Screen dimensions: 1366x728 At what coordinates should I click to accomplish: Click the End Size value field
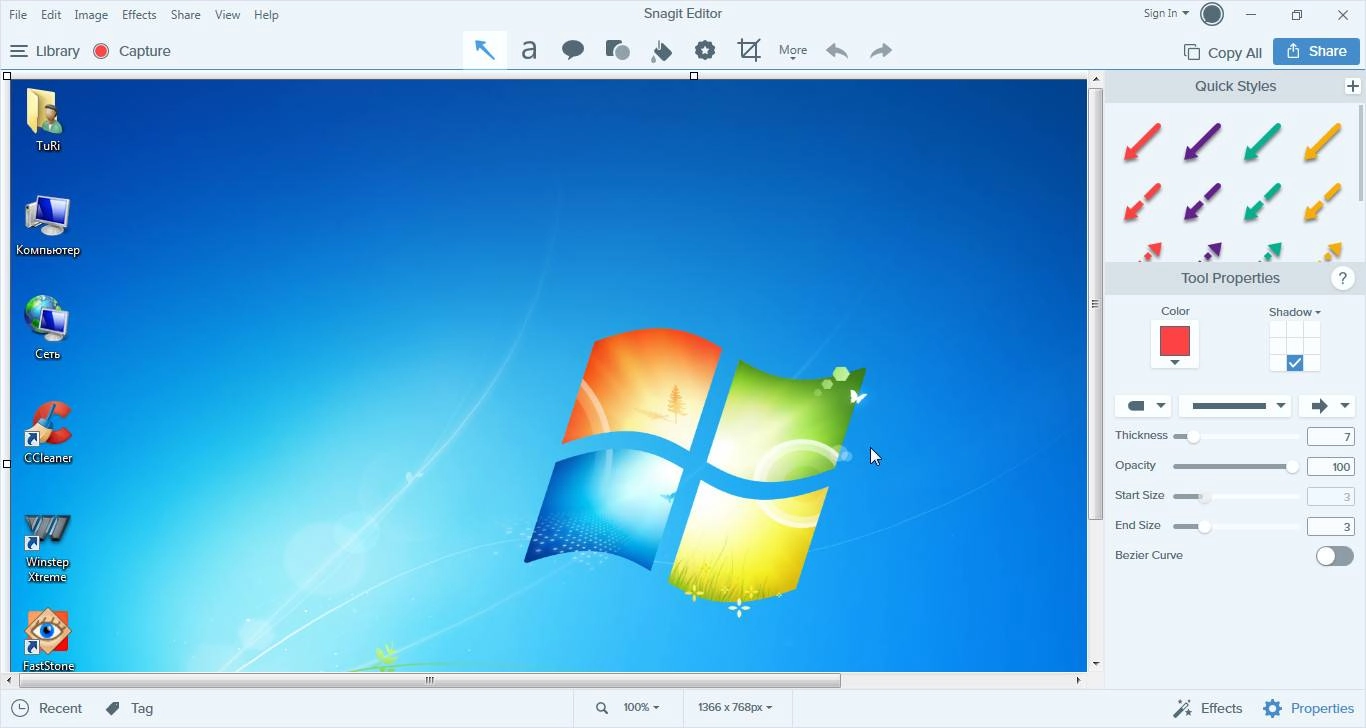click(x=1331, y=527)
